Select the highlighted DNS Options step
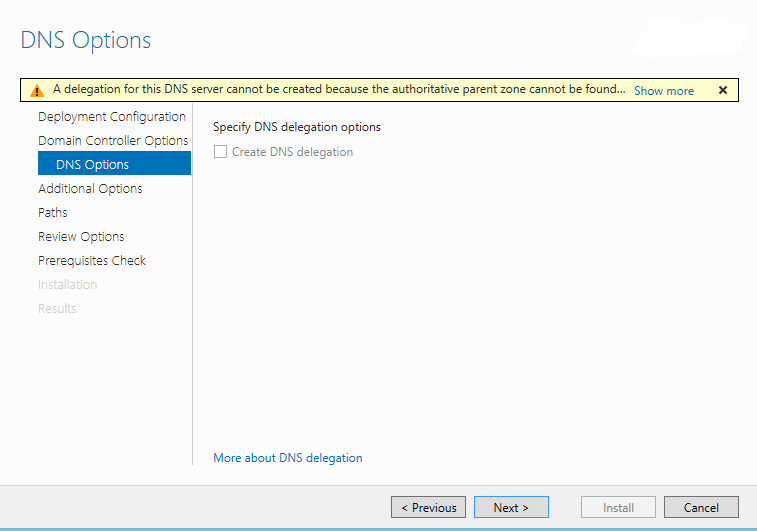 coord(93,165)
